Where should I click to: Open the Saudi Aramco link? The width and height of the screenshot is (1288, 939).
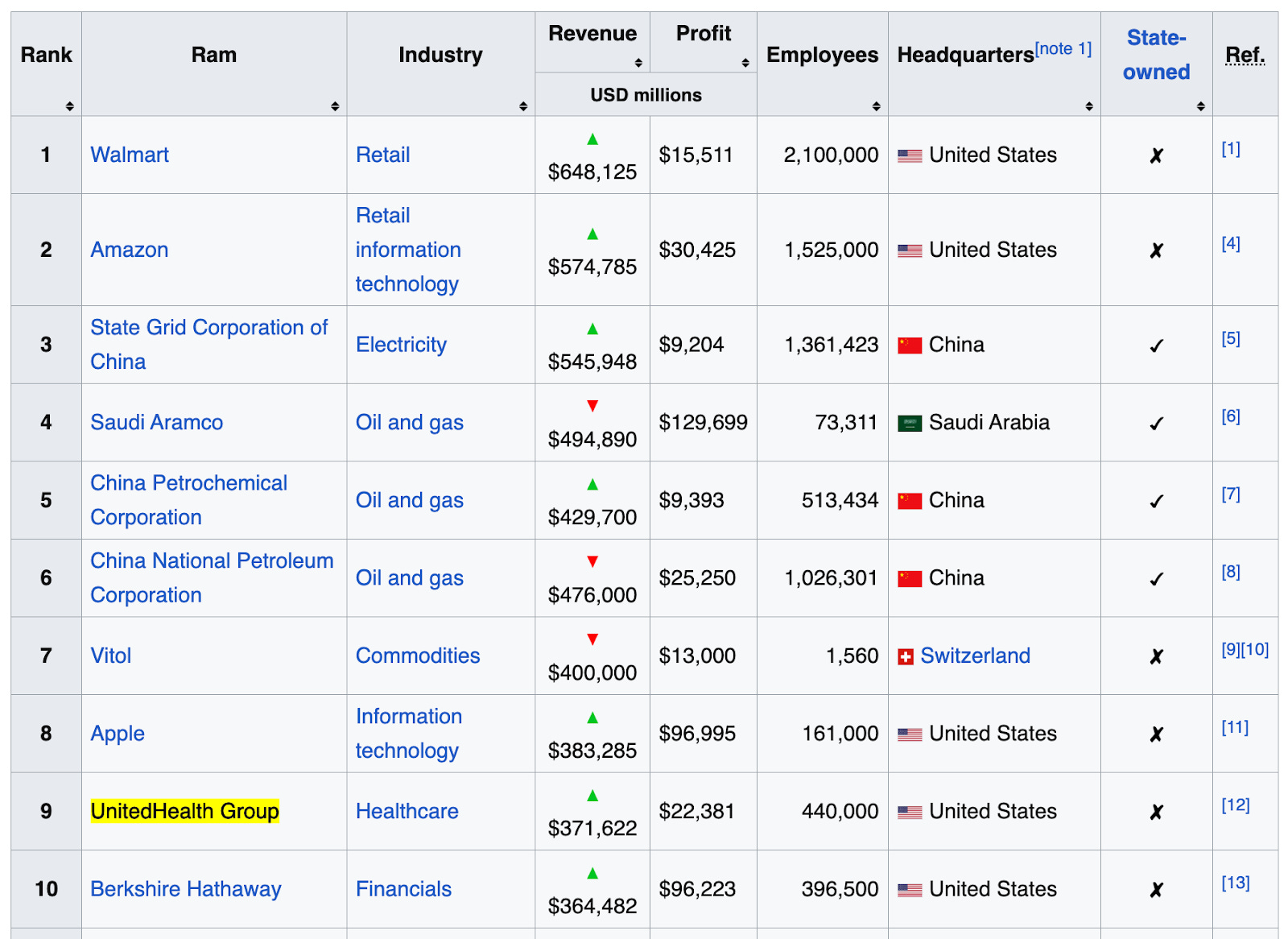(x=157, y=422)
